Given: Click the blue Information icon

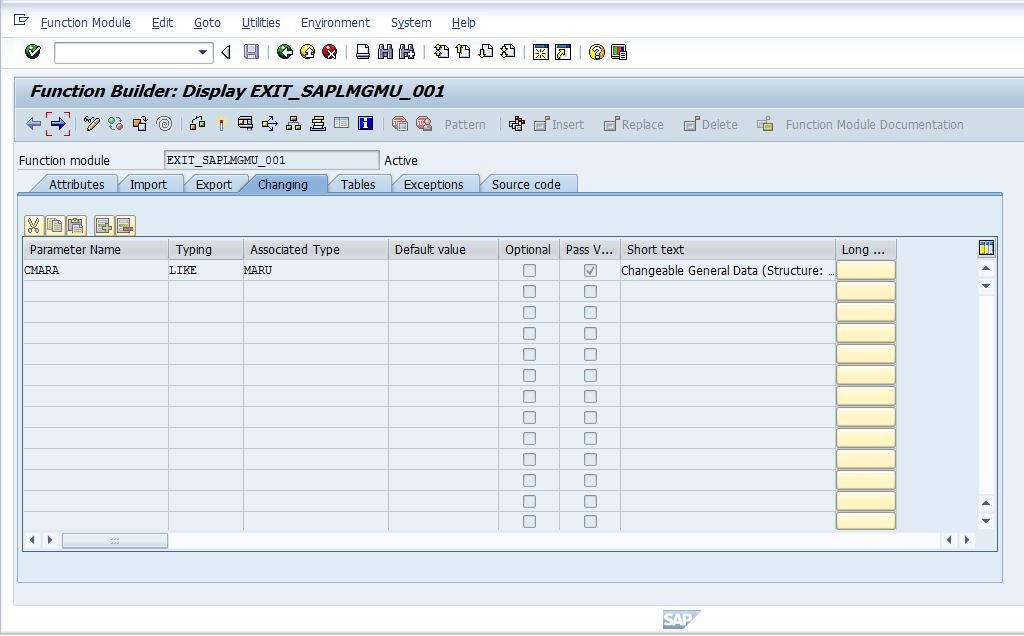Looking at the screenshot, I should [365, 123].
